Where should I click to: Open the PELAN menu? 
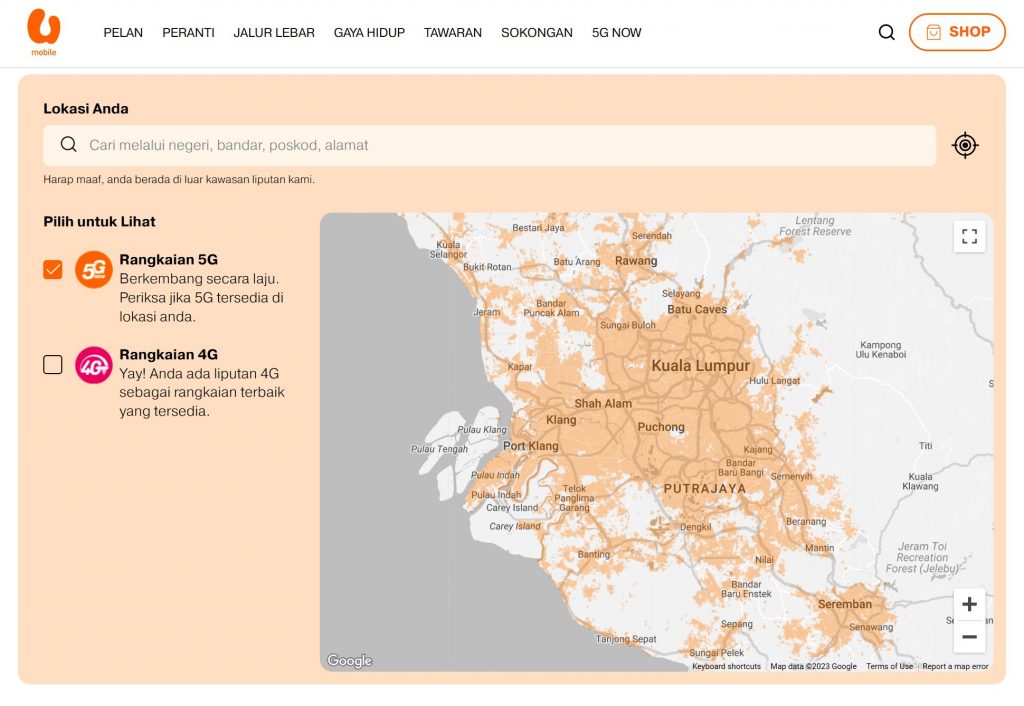tap(123, 33)
